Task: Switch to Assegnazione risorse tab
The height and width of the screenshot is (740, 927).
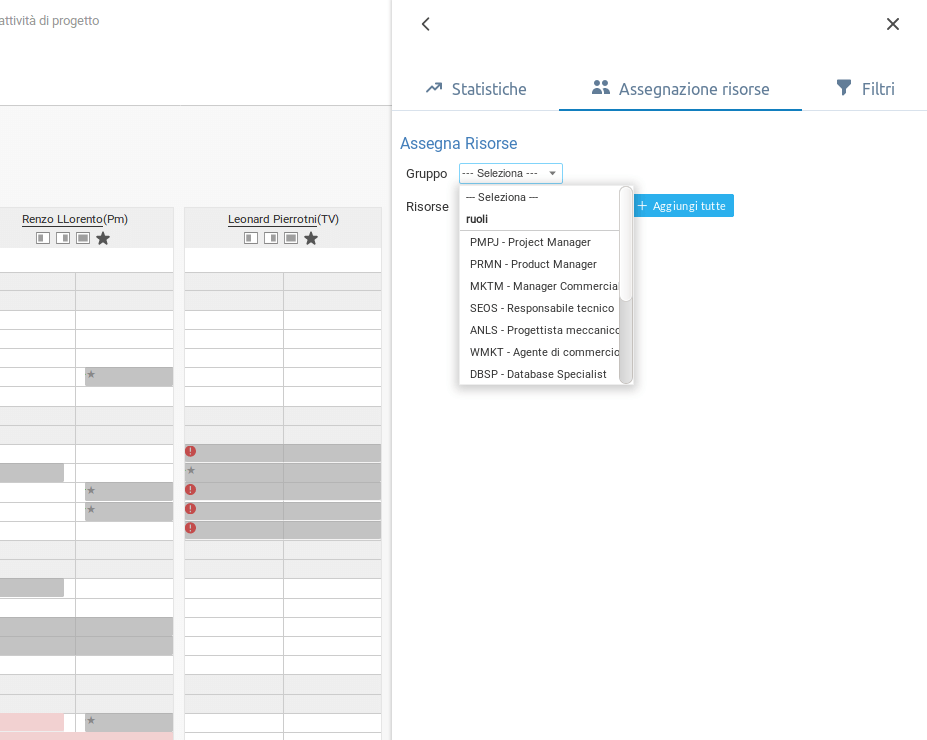Action: [680, 89]
